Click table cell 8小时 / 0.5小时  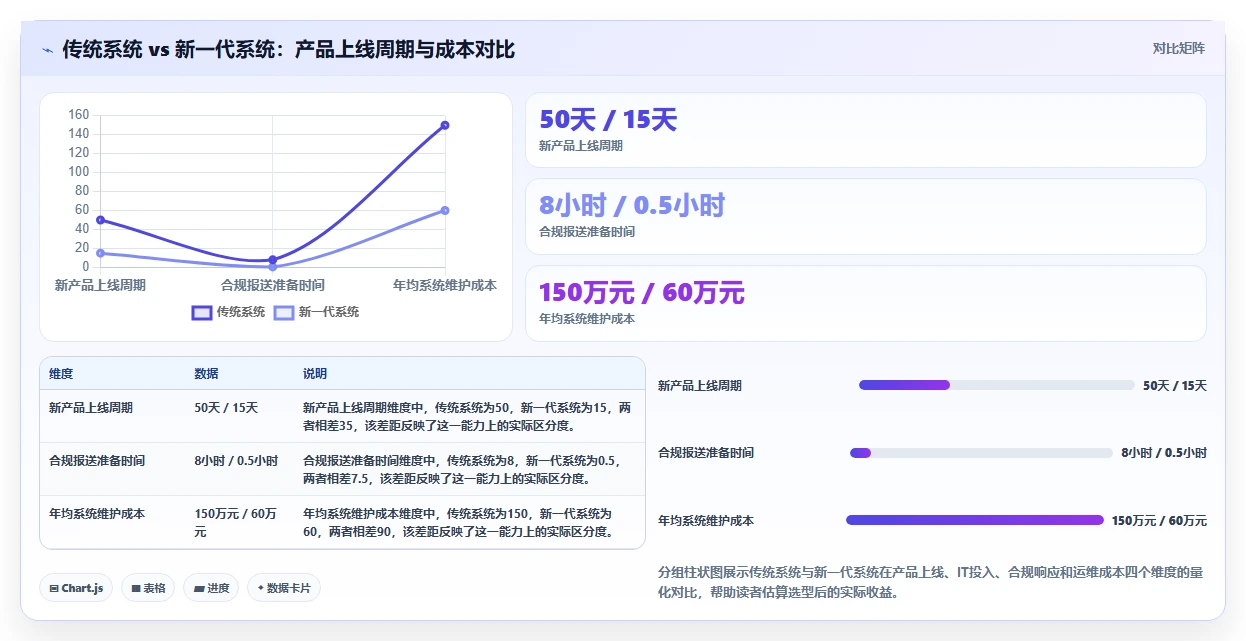tap(236, 461)
